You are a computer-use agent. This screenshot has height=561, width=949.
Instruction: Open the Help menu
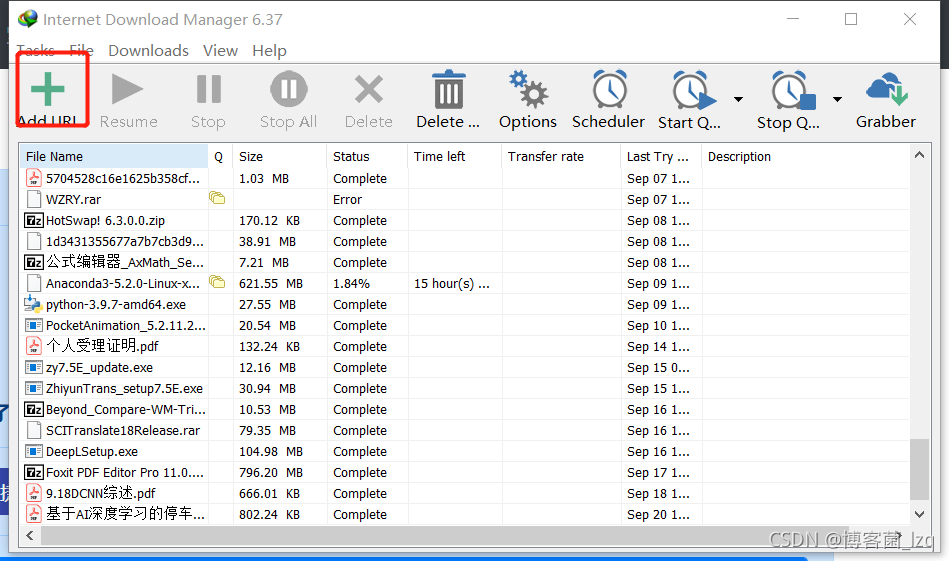pos(269,51)
